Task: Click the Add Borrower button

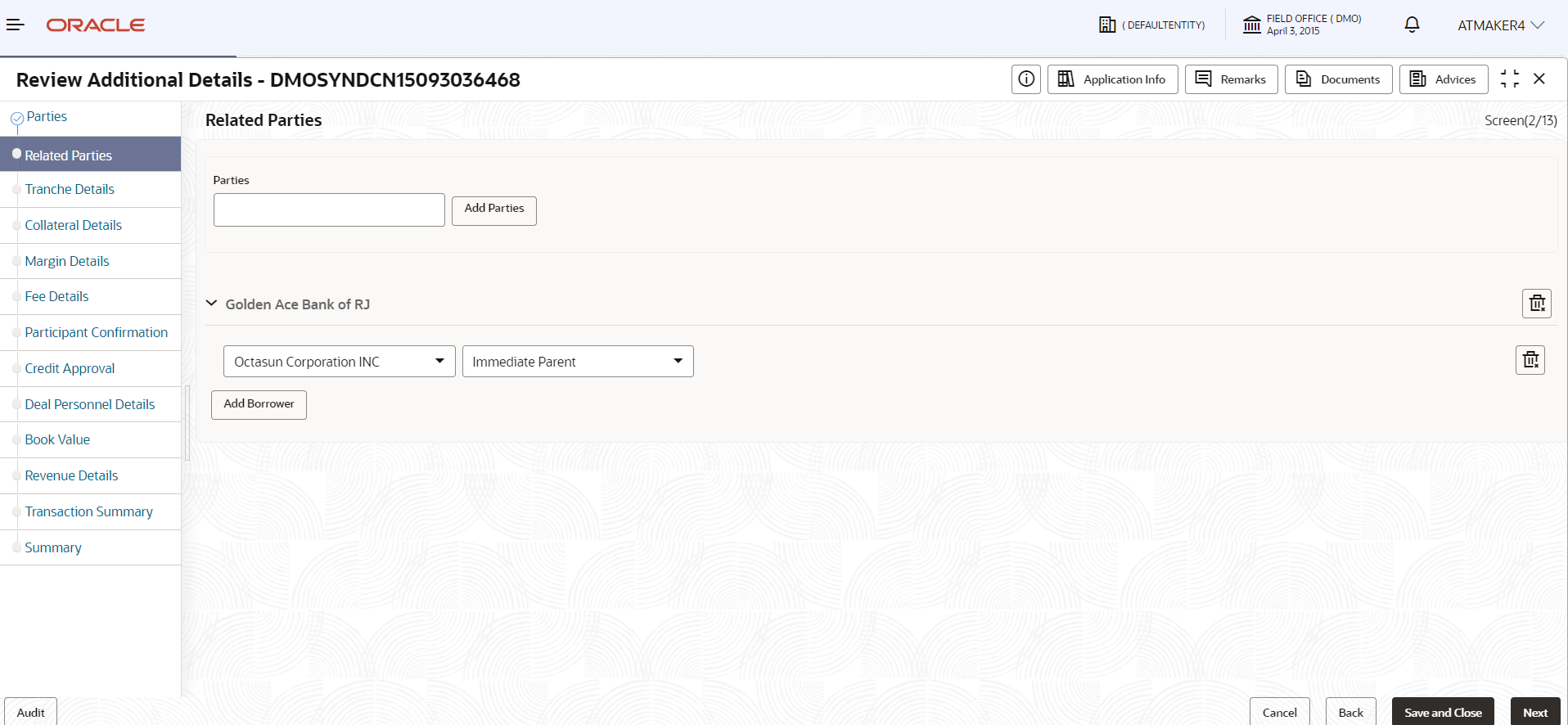Action: tap(259, 404)
